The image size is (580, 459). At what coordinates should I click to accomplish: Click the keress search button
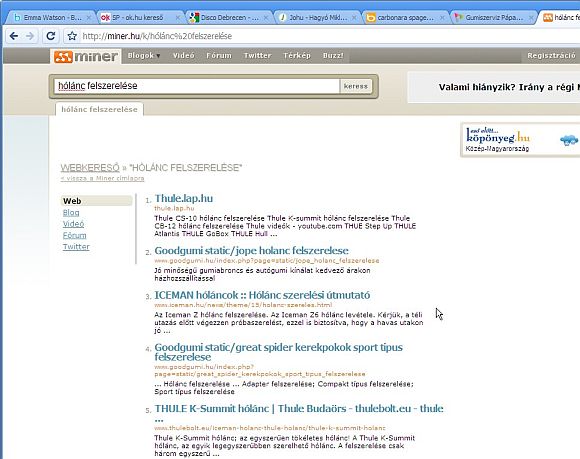[355, 86]
